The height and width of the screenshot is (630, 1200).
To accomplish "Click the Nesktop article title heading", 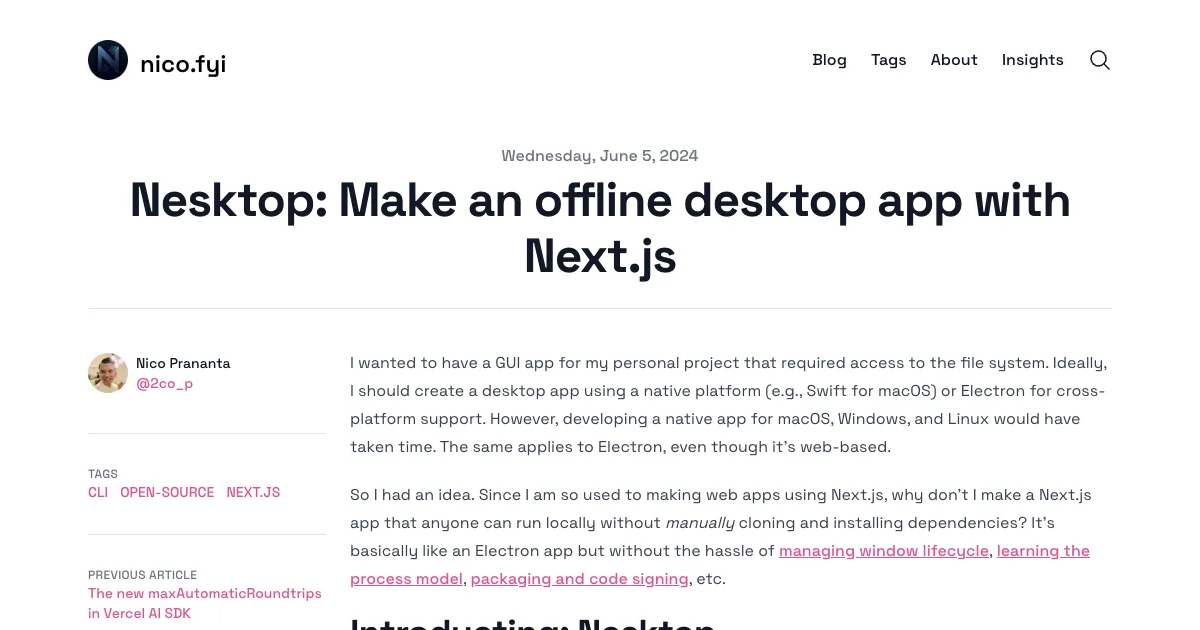I will point(600,228).
